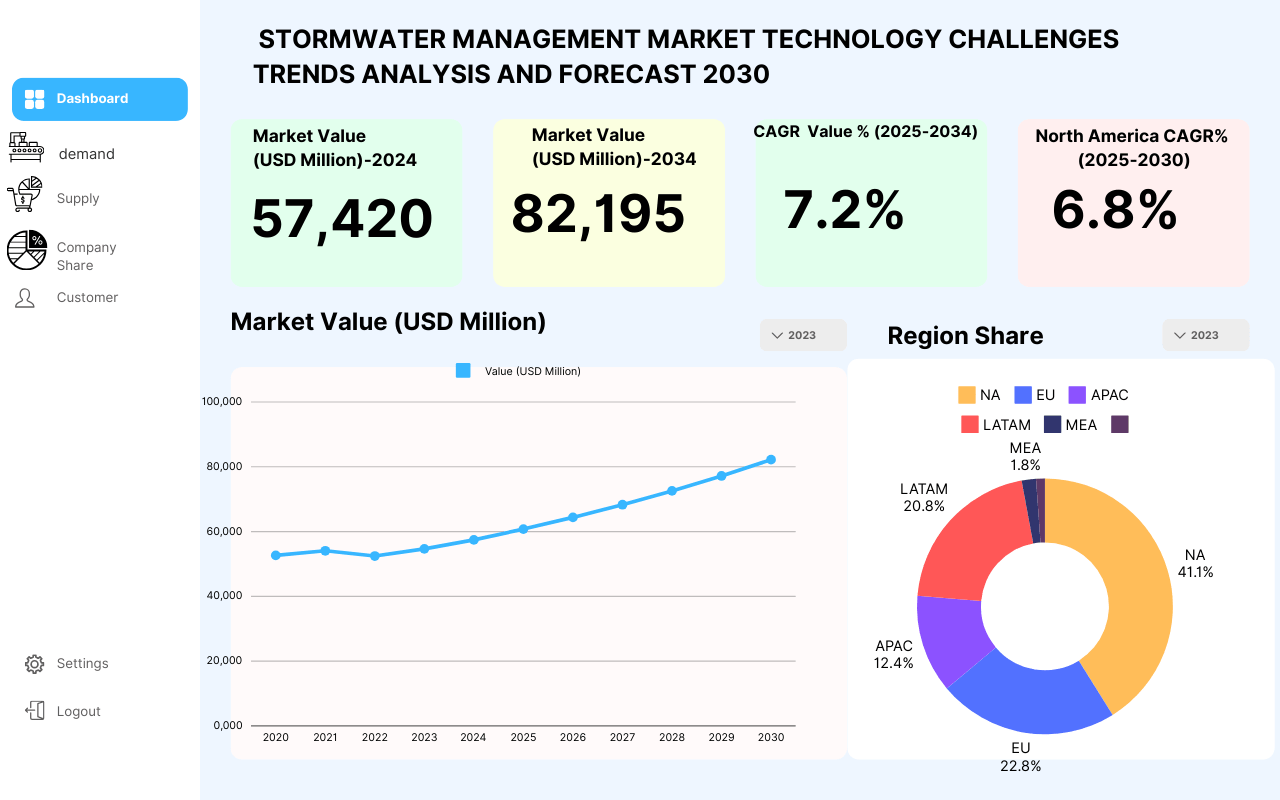Screen dimensions: 1280x800
Task: Click the North America CAGR 6.8% card
Action: (x=1133, y=203)
